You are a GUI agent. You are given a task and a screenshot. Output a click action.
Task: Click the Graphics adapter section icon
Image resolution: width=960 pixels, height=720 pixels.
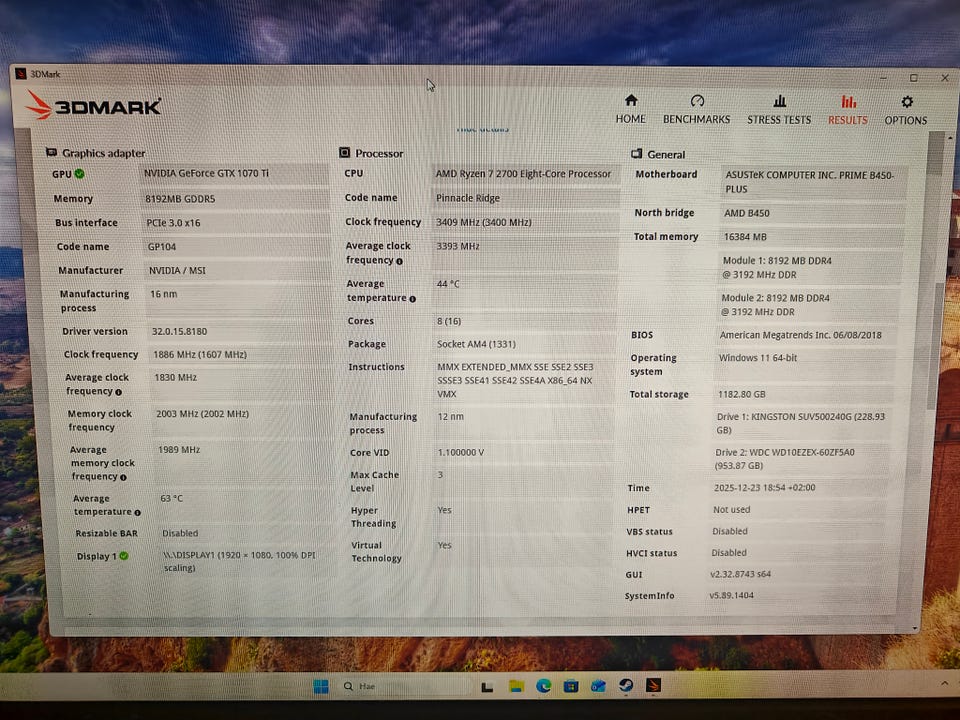(x=51, y=152)
